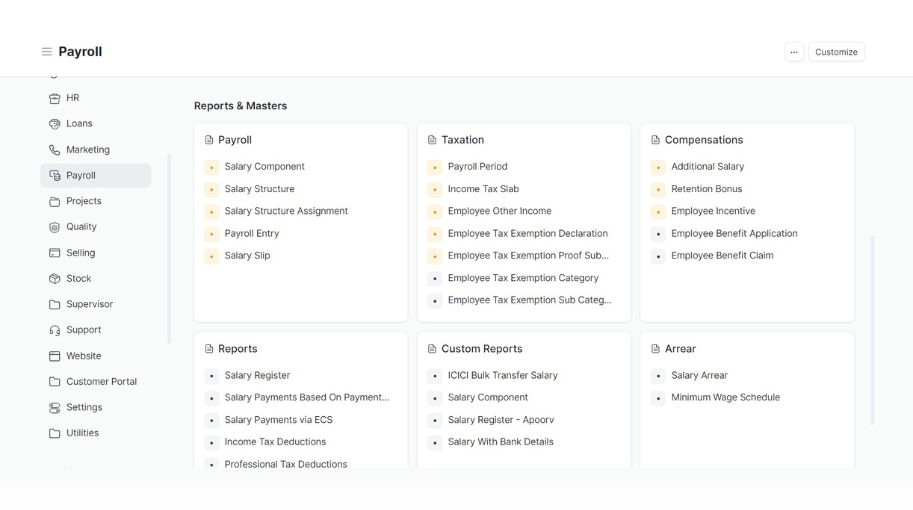Go to Selling module in sidebar
913x510 pixels.
tap(80, 253)
